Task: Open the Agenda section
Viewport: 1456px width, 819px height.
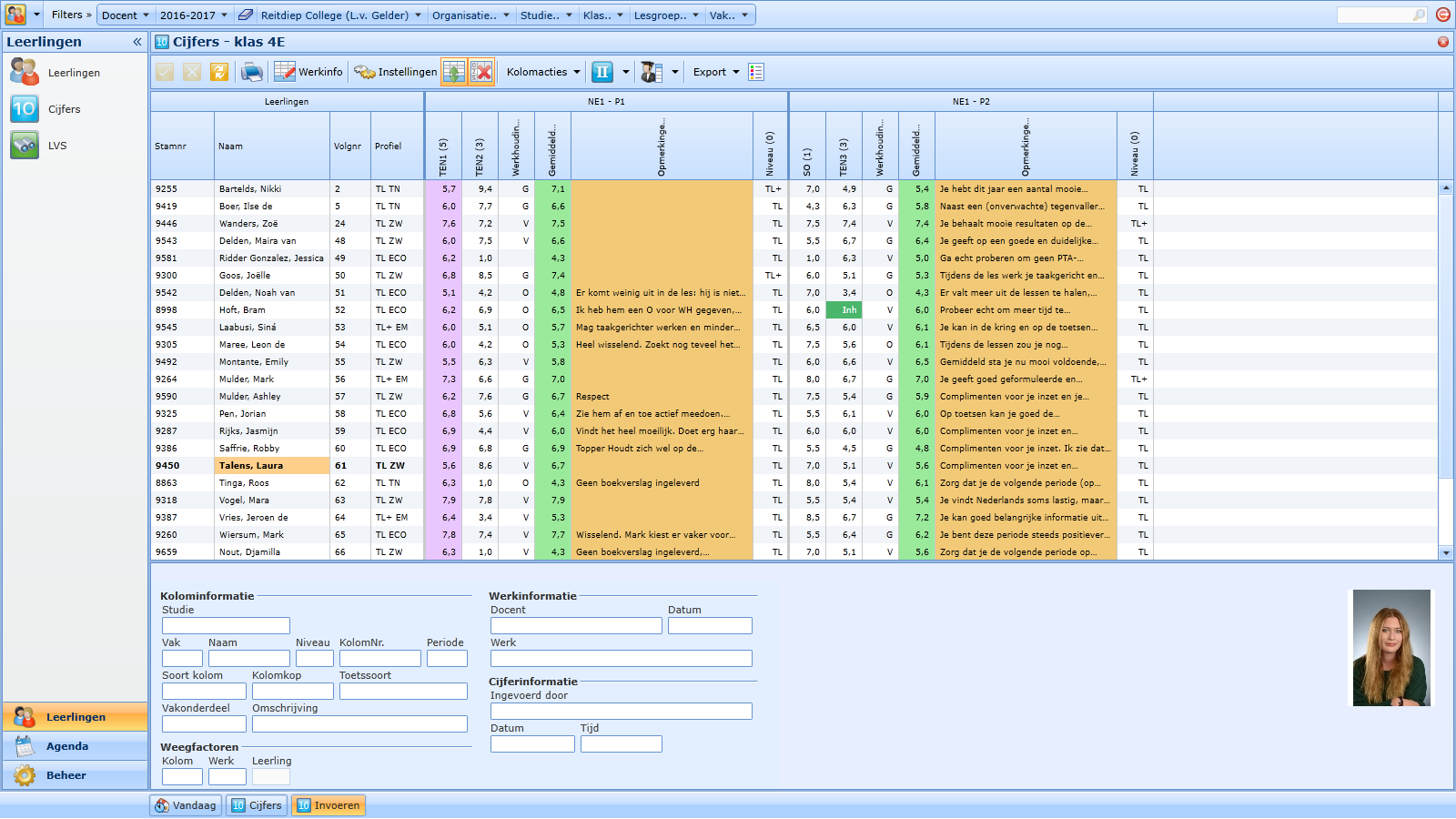Action: tap(67, 746)
